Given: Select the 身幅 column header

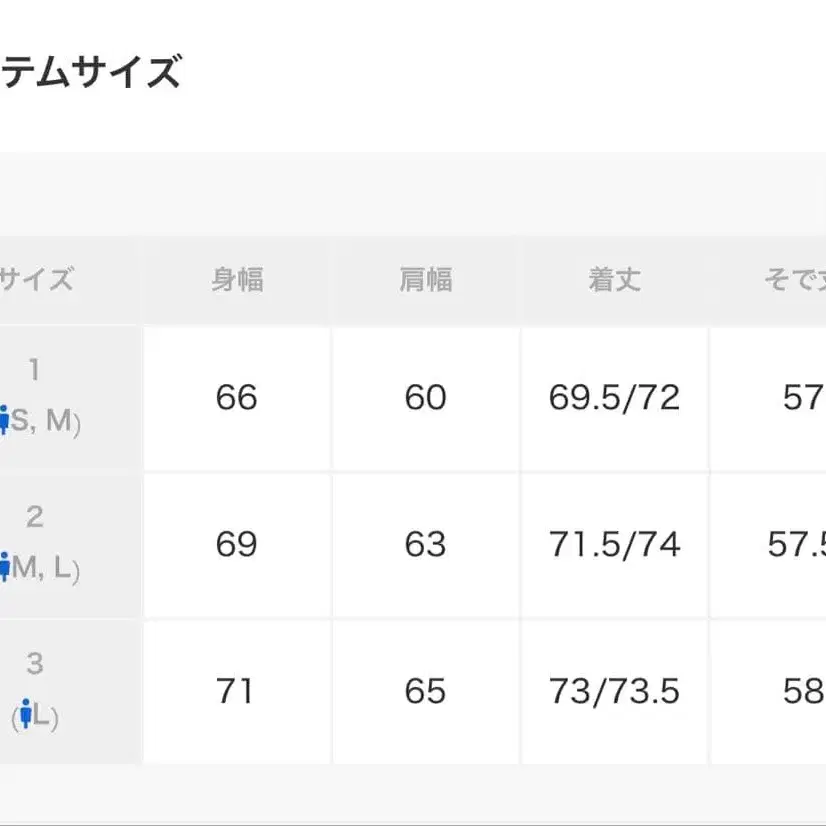Looking at the screenshot, I should [x=237, y=279].
